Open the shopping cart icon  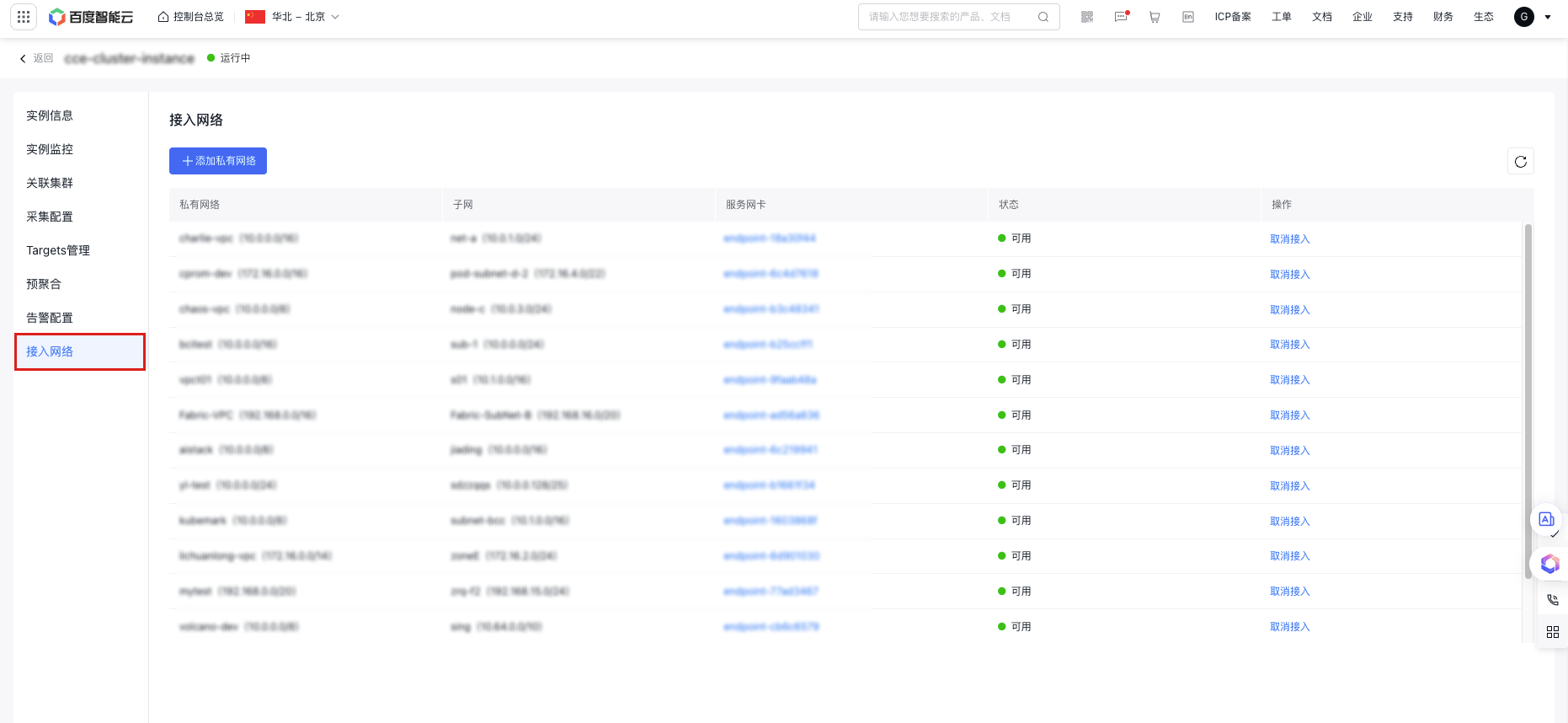[1155, 17]
